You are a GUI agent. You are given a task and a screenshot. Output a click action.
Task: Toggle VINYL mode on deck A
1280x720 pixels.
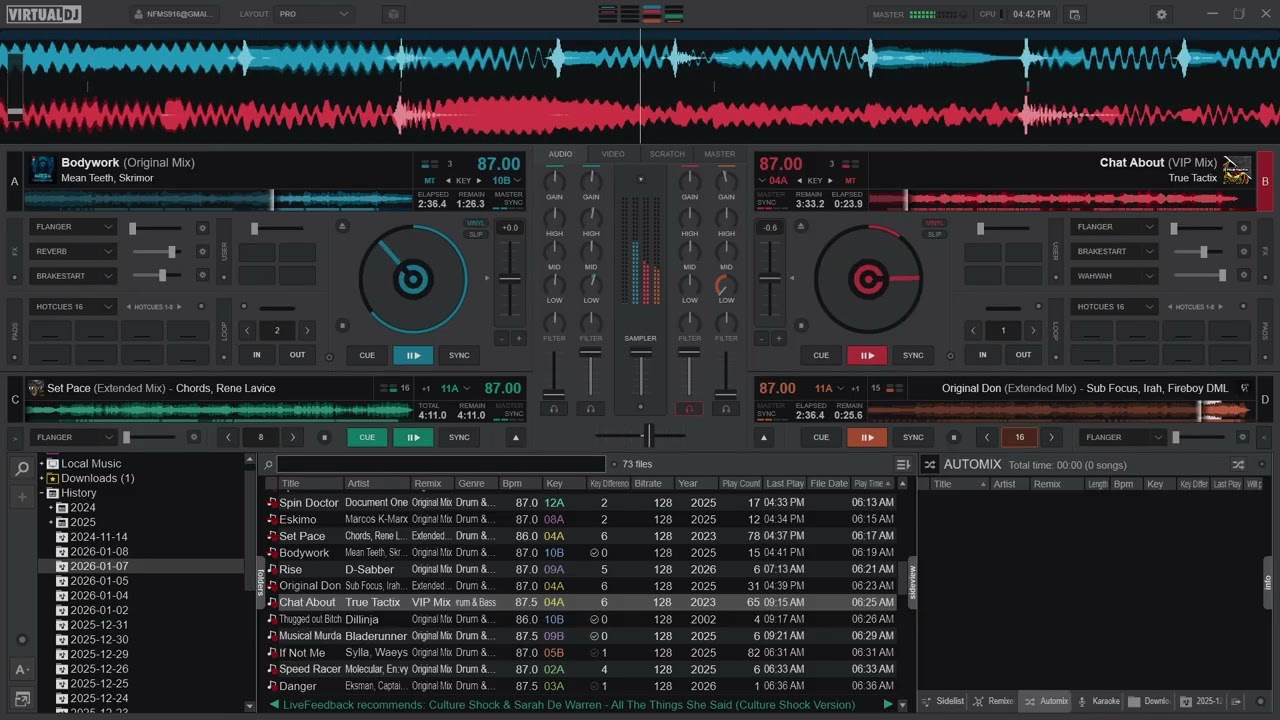coord(476,223)
